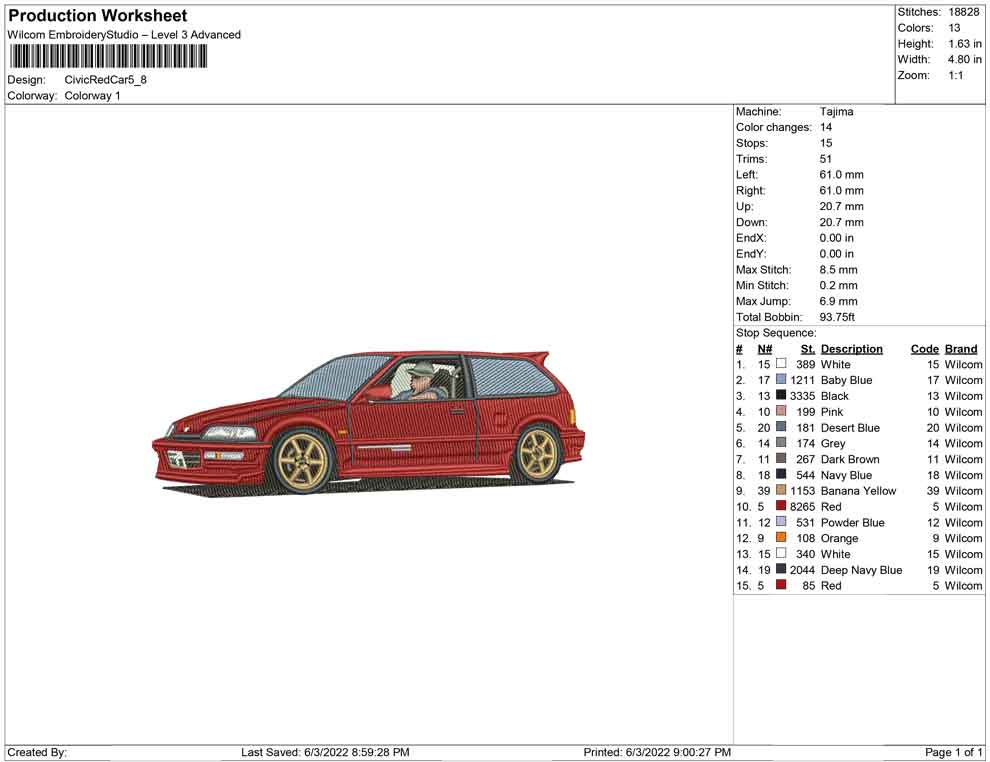990x762 pixels.
Task: Click the Brand column header
Action: [961, 349]
